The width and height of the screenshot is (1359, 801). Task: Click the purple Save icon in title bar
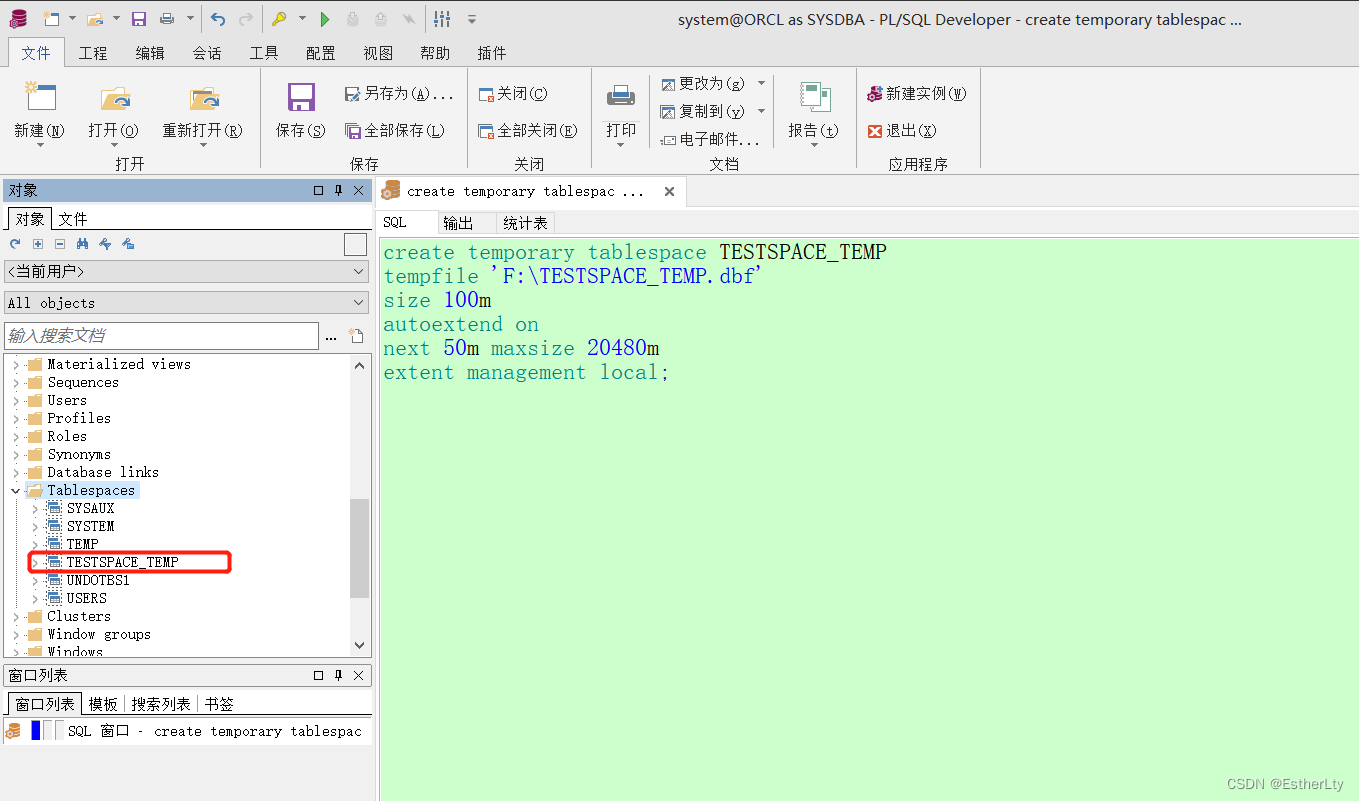pyautogui.click(x=139, y=19)
